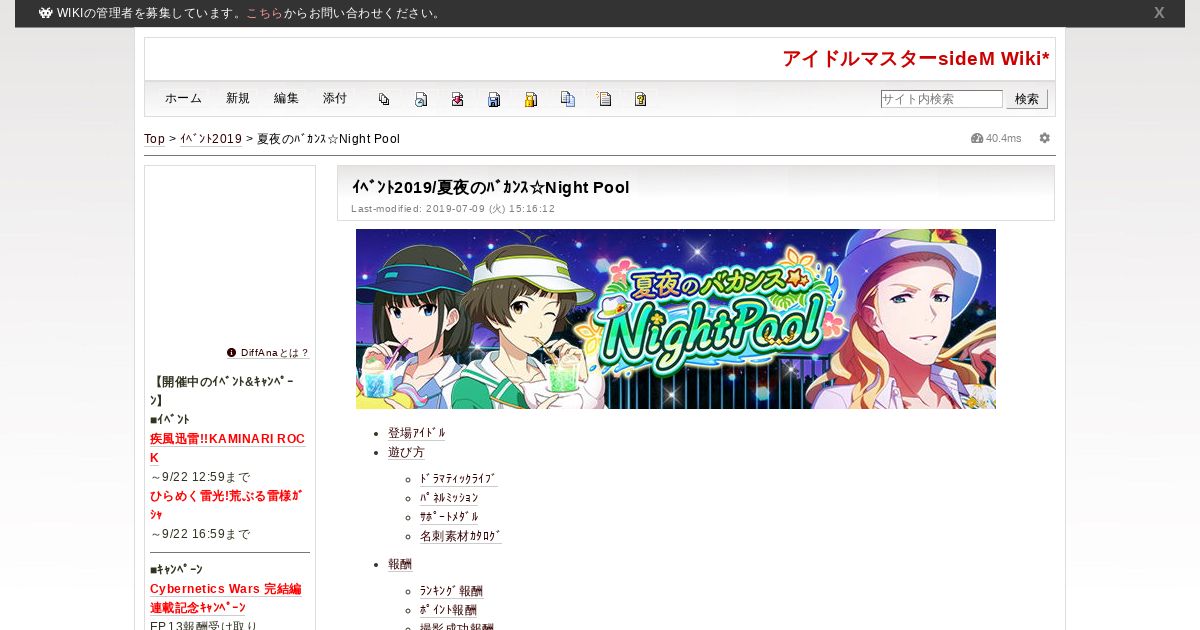Screen dimensions: 1200x630
Task: Click the diff (two pages) toolbar icon
Action: click(x=384, y=99)
